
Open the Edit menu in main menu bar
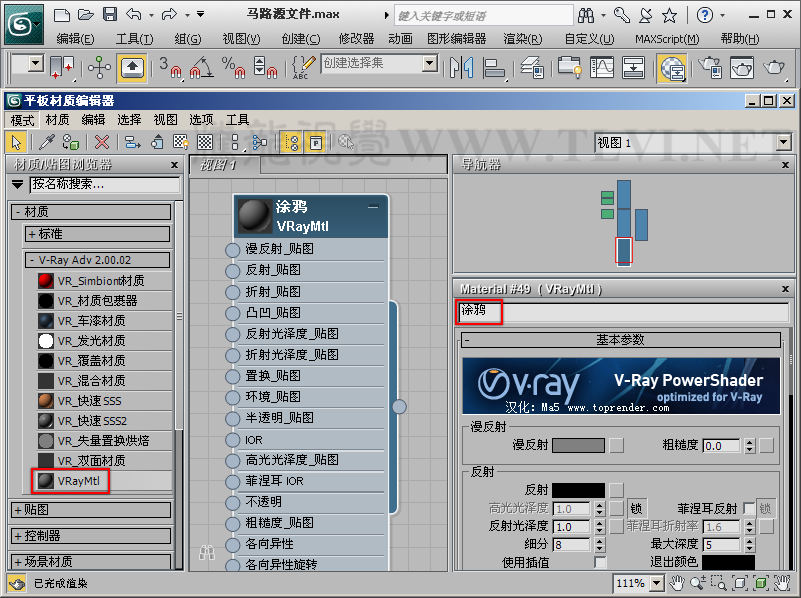[x=75, y=39]
